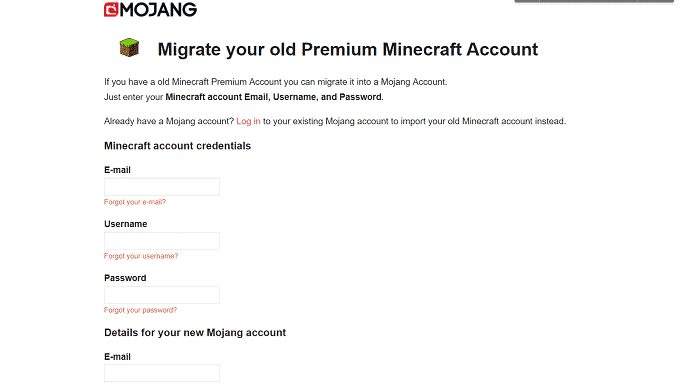Viewport: 700px width, 385px height.
Task: Click the Minecraft grass block icon
Action: 129,48
